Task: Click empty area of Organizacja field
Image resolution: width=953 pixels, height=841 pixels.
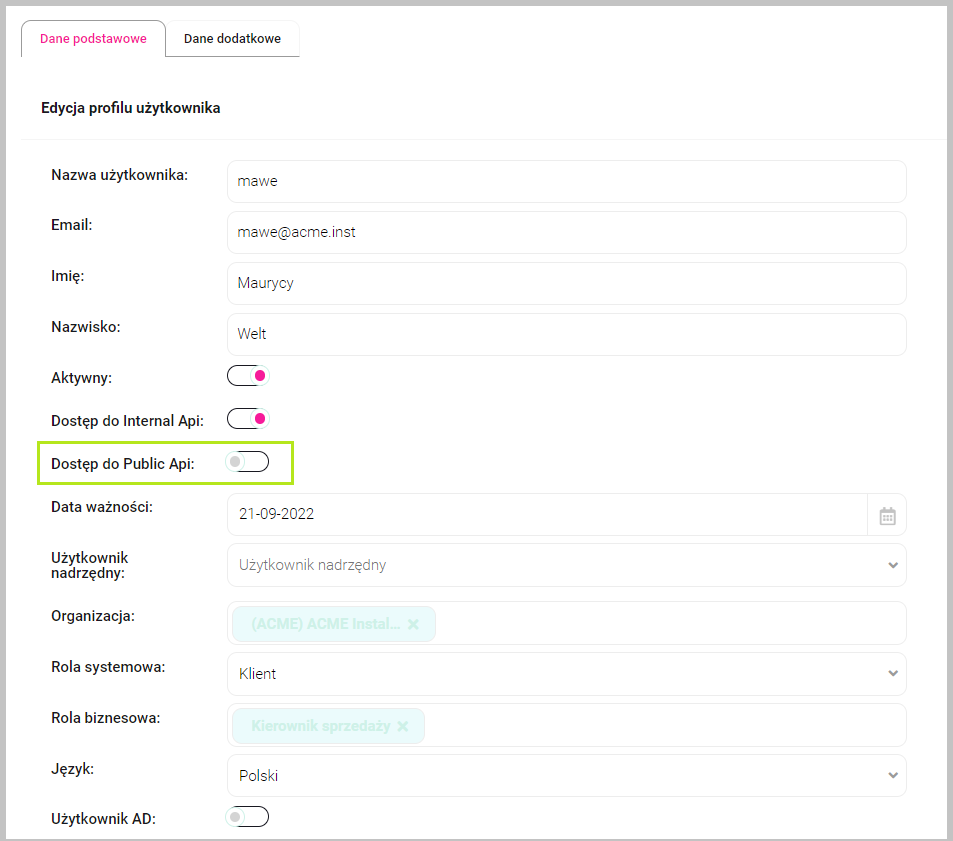Action: (x=670, y=624)
